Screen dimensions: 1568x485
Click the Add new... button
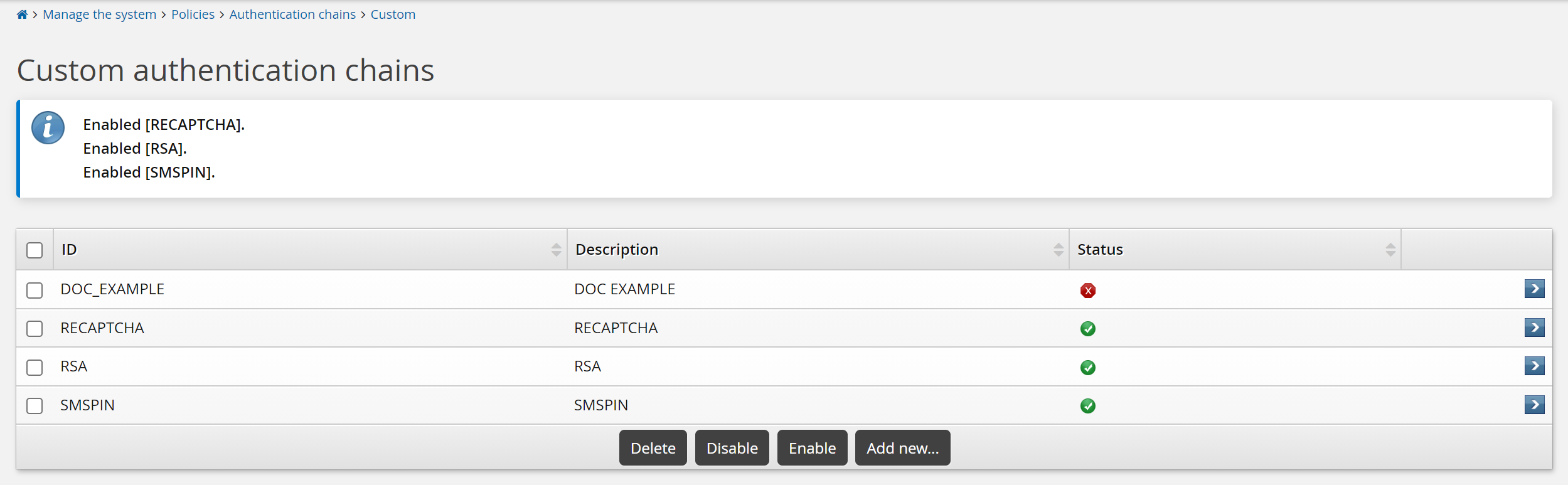pos(902,448)
